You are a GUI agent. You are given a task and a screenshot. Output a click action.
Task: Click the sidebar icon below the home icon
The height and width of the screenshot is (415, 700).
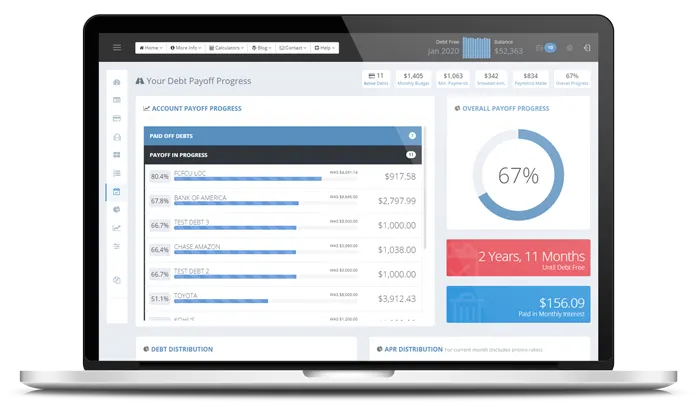tap(117, 100)
